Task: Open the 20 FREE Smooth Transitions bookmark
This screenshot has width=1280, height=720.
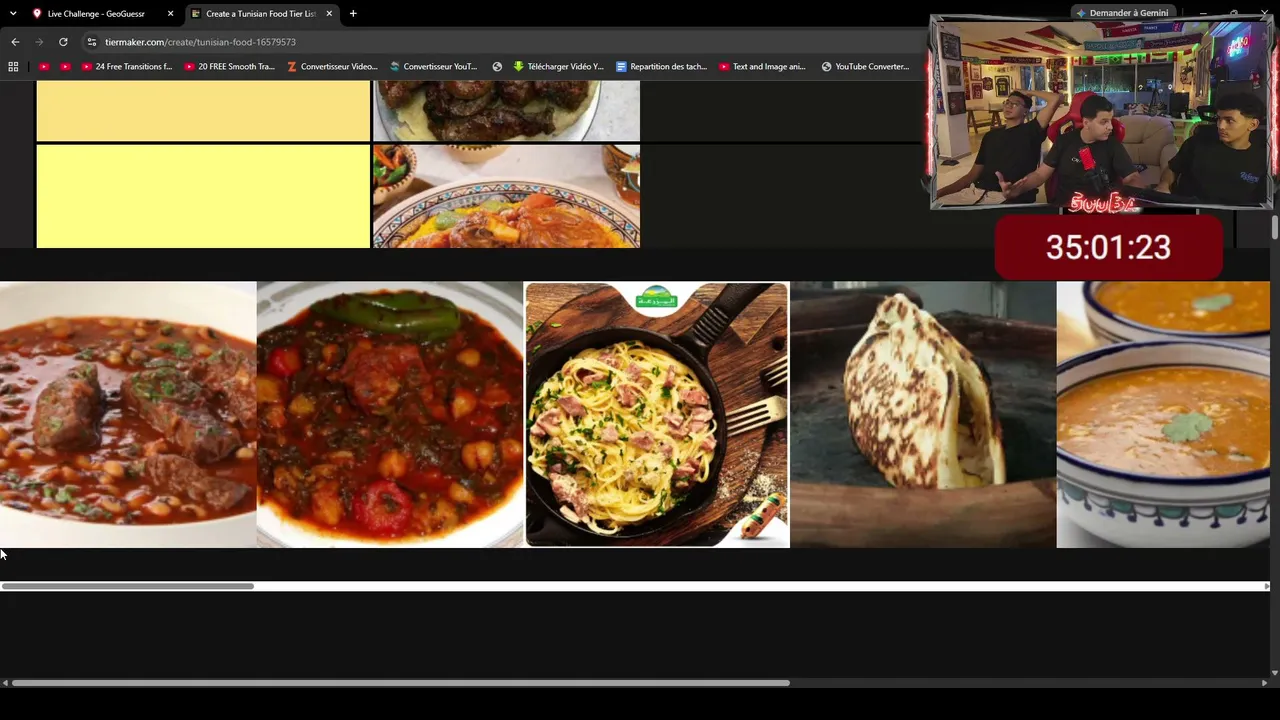Action: pyautogui.click(x=230, y=67)
